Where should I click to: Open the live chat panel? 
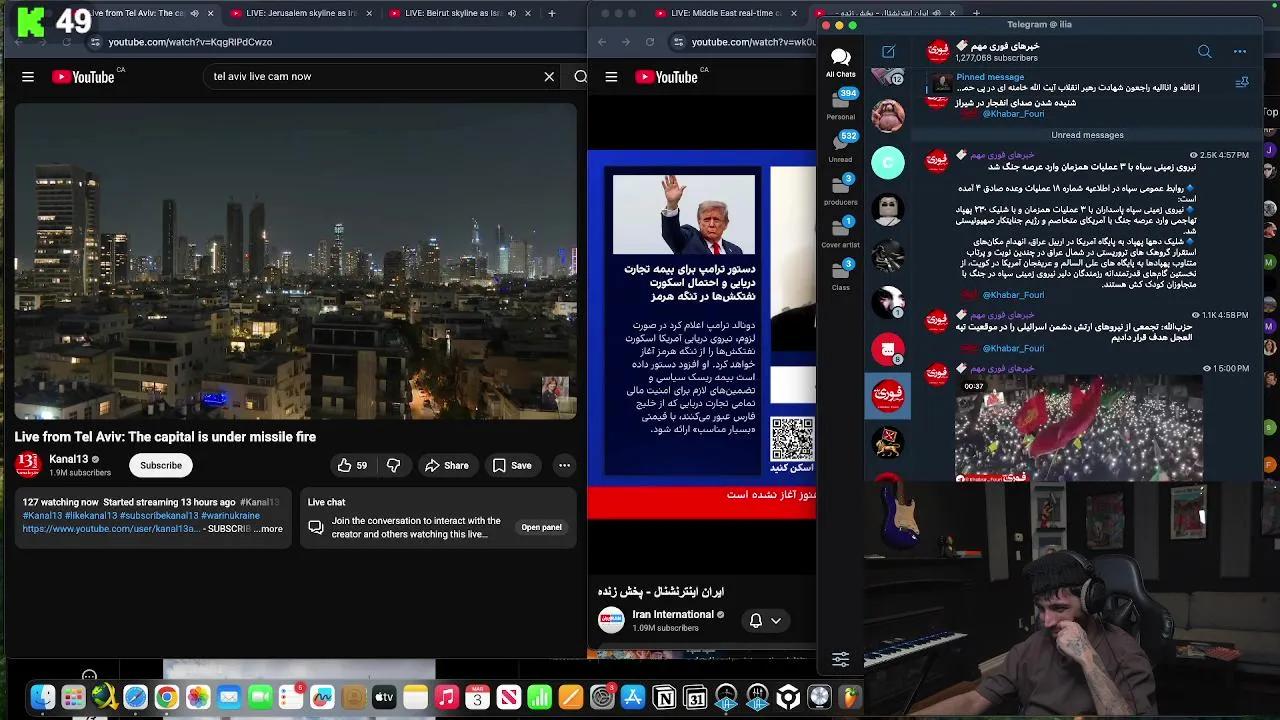point(541,527)
